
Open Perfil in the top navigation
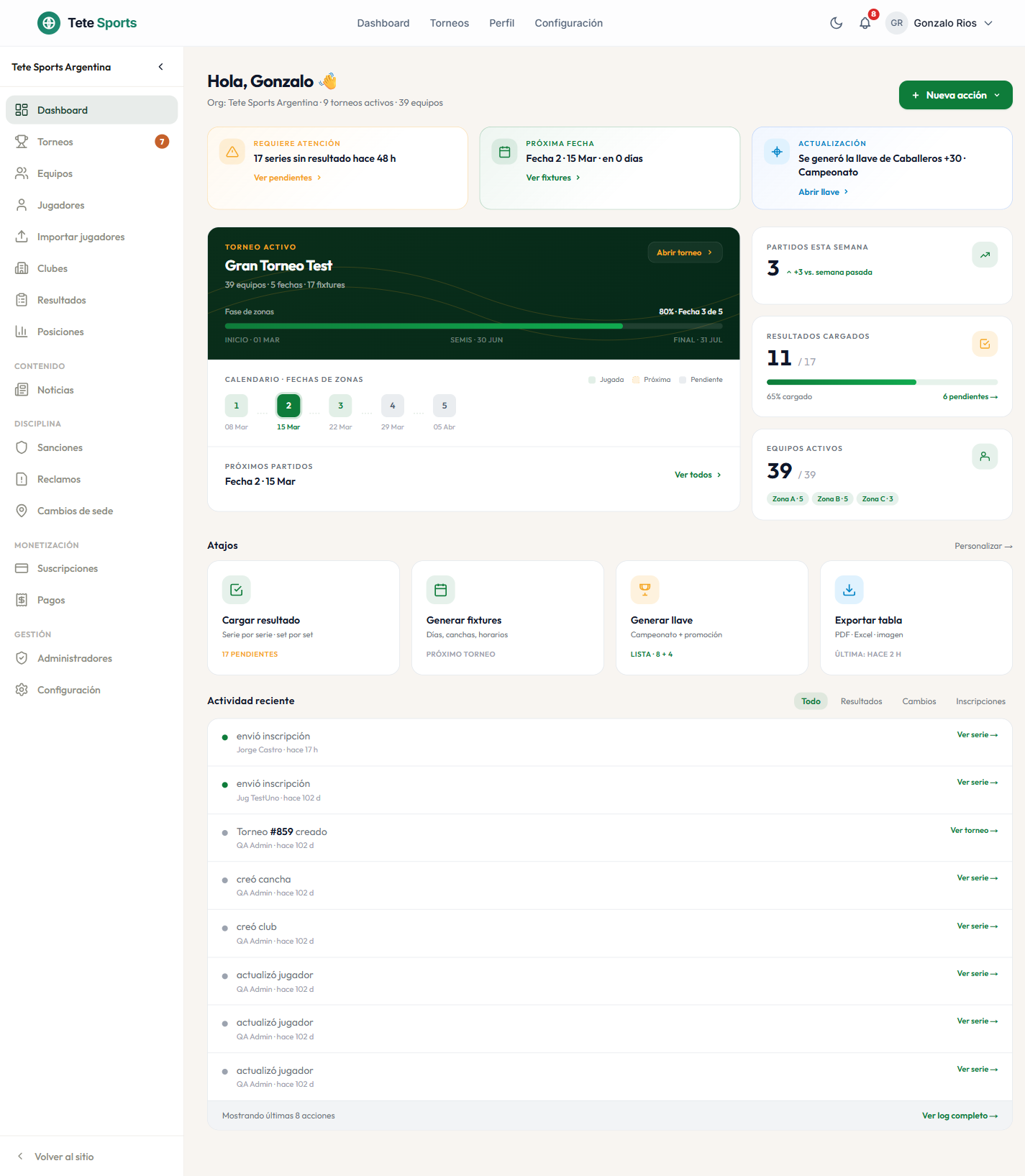(502, 23)
